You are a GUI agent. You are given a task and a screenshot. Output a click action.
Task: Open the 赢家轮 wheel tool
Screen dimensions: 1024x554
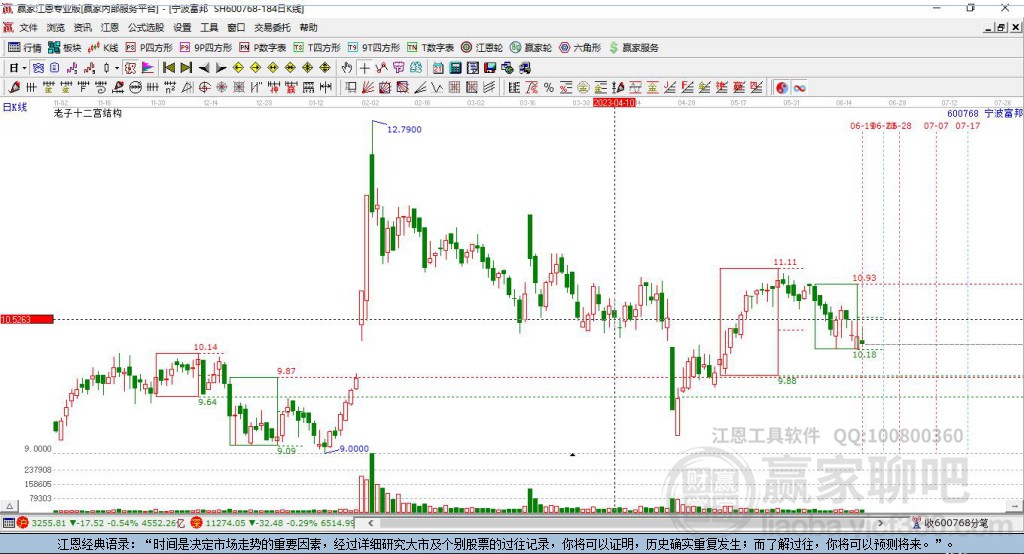pyautogui.click(x=531, y=48)
